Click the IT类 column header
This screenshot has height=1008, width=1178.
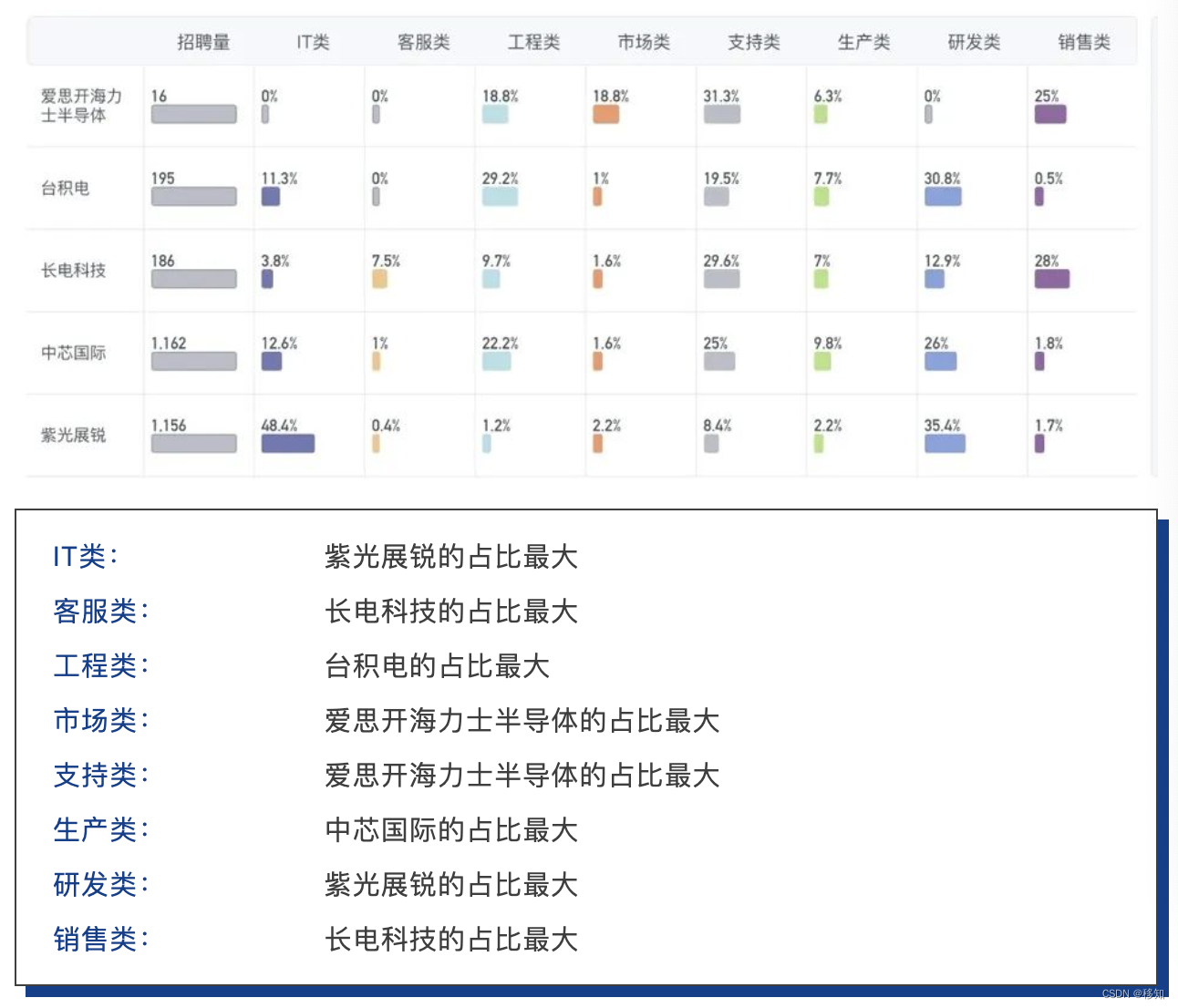[313, 42]
